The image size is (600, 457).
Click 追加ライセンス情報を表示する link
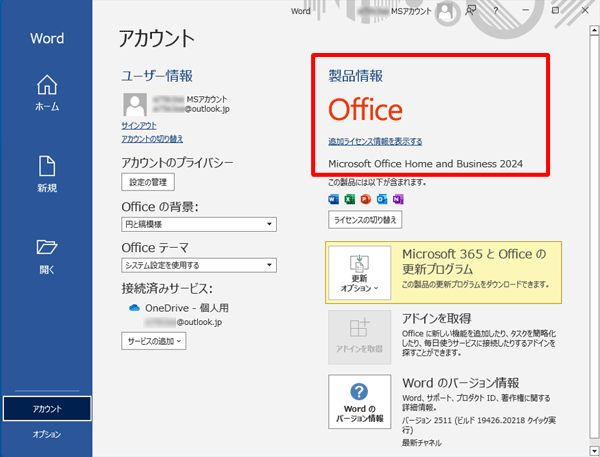point(375,141)
